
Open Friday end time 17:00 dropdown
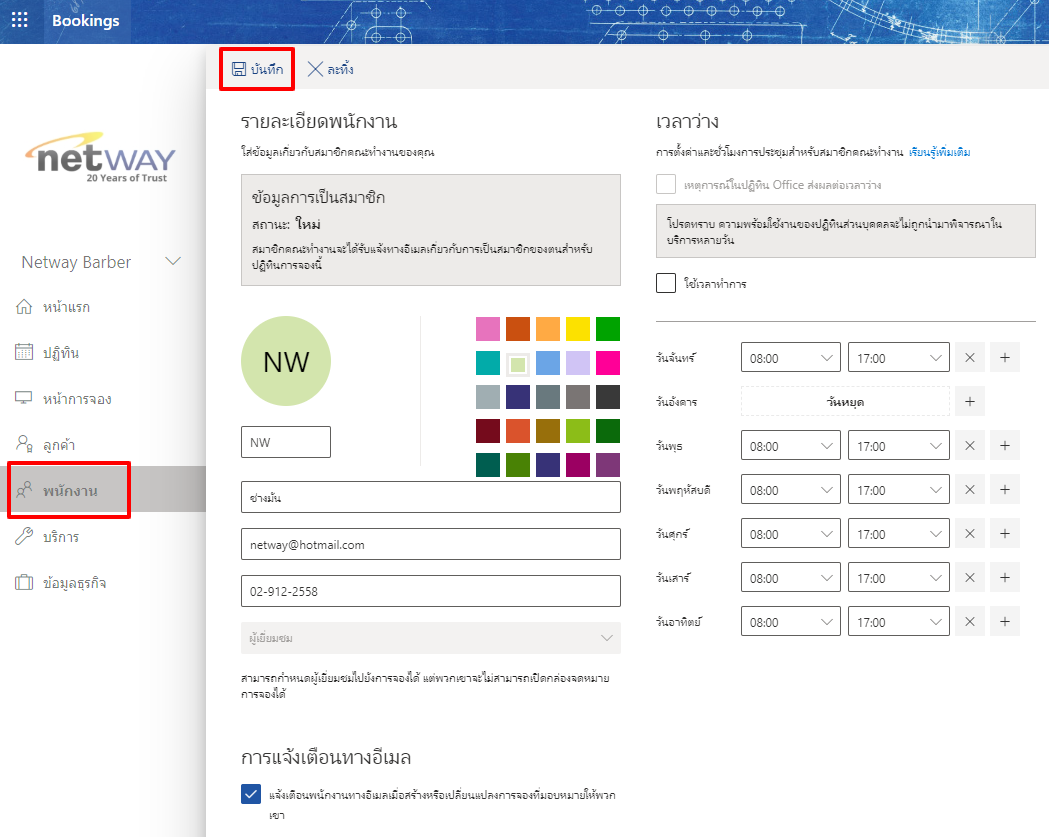click(898, 534)
